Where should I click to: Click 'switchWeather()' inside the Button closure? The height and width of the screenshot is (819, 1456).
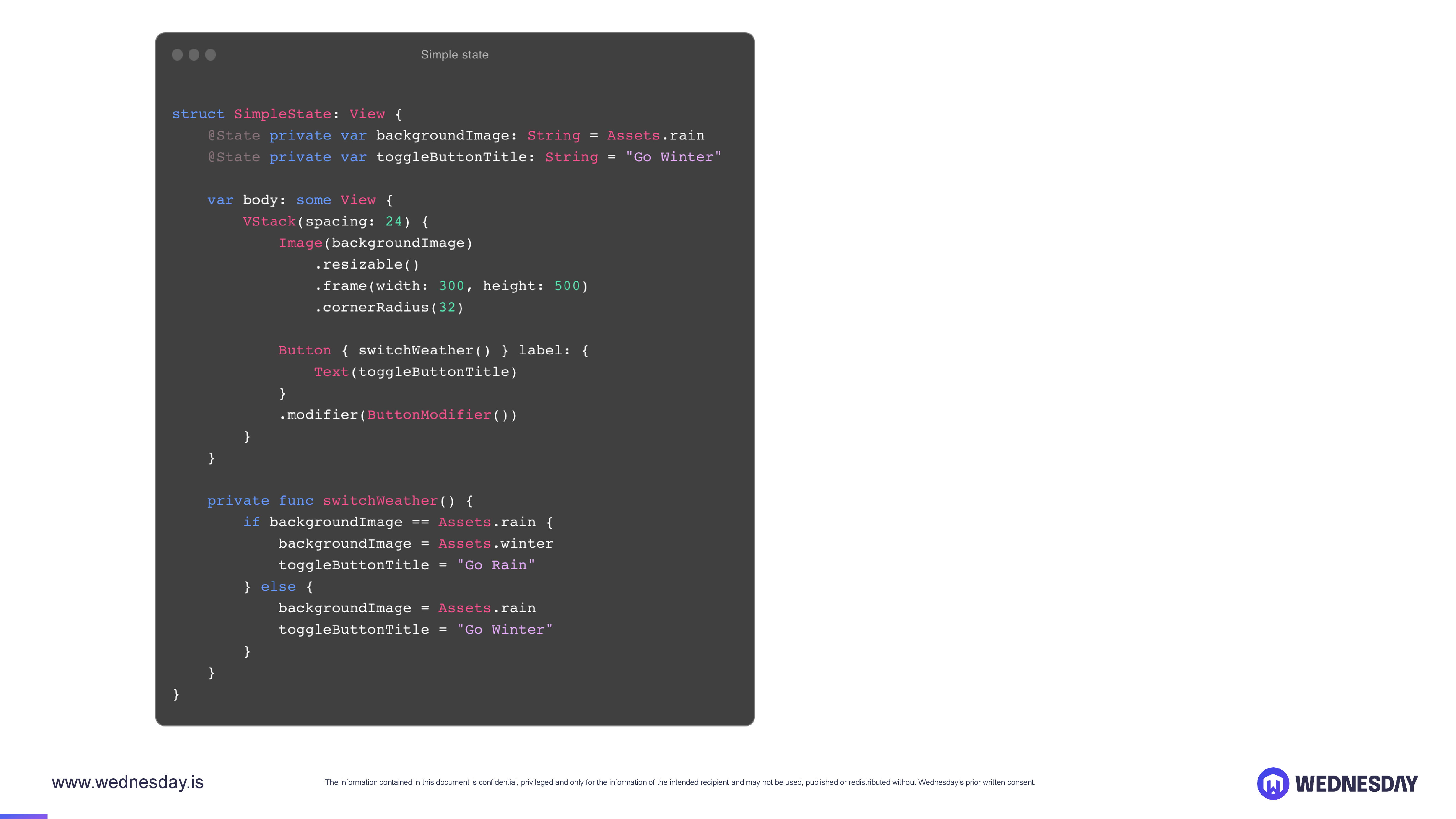coord(425,351)
